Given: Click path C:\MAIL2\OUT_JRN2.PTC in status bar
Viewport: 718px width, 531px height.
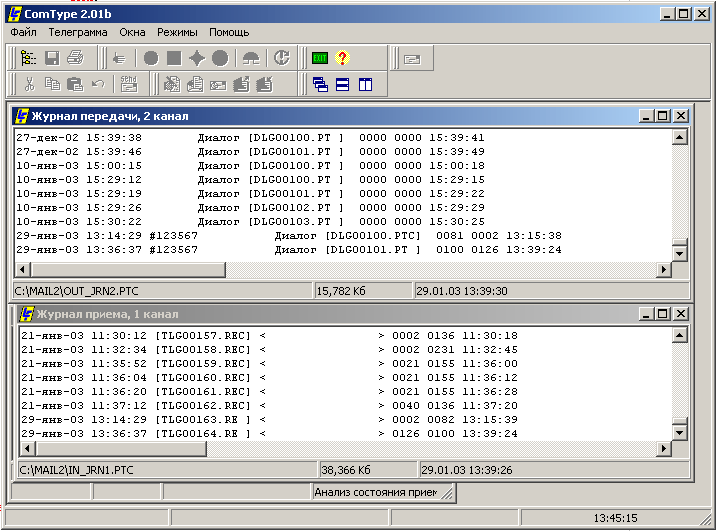Looking at the screenshot, I should [76, 291].
